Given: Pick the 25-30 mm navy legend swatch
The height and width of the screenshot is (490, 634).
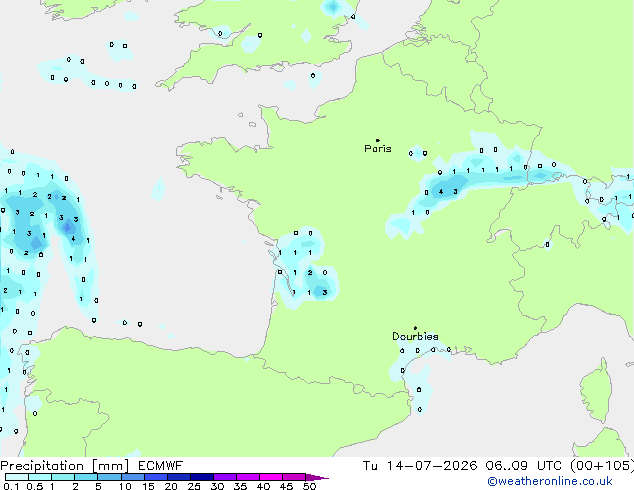Looking at the screenshot, I should (x=202, y=477).
